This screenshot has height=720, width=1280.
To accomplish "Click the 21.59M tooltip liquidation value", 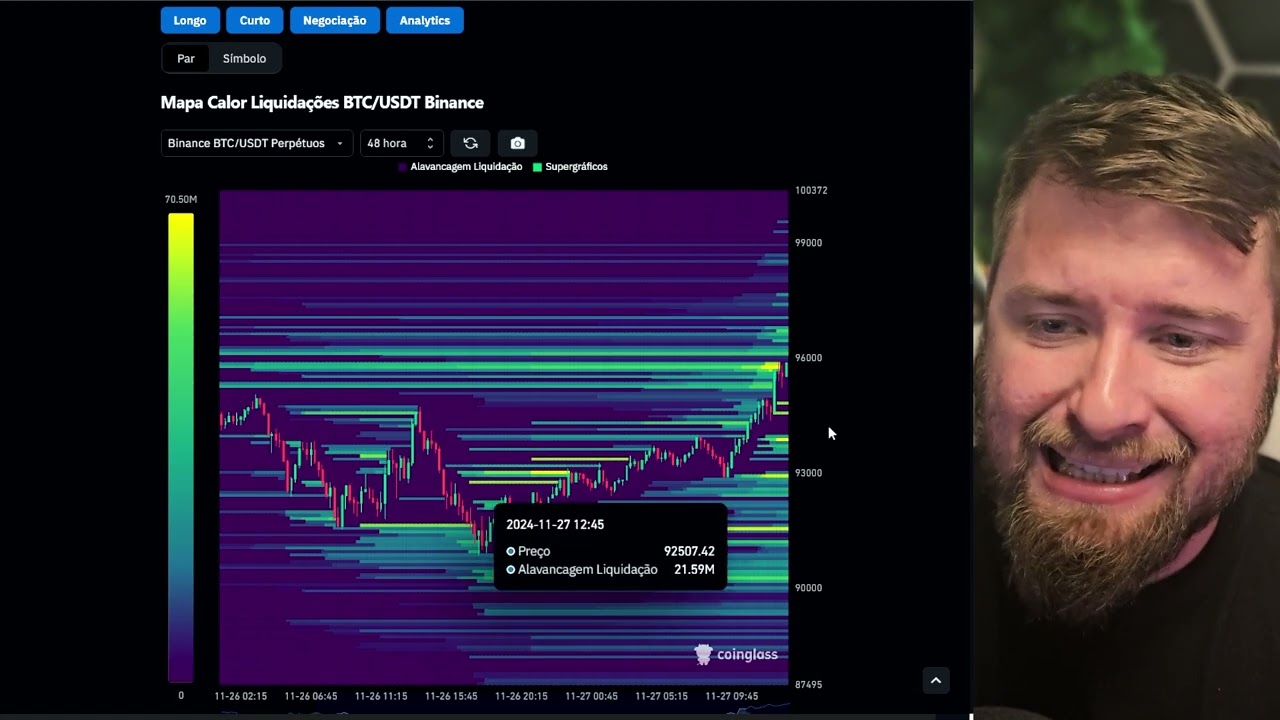I will click(x=694, y=569).
